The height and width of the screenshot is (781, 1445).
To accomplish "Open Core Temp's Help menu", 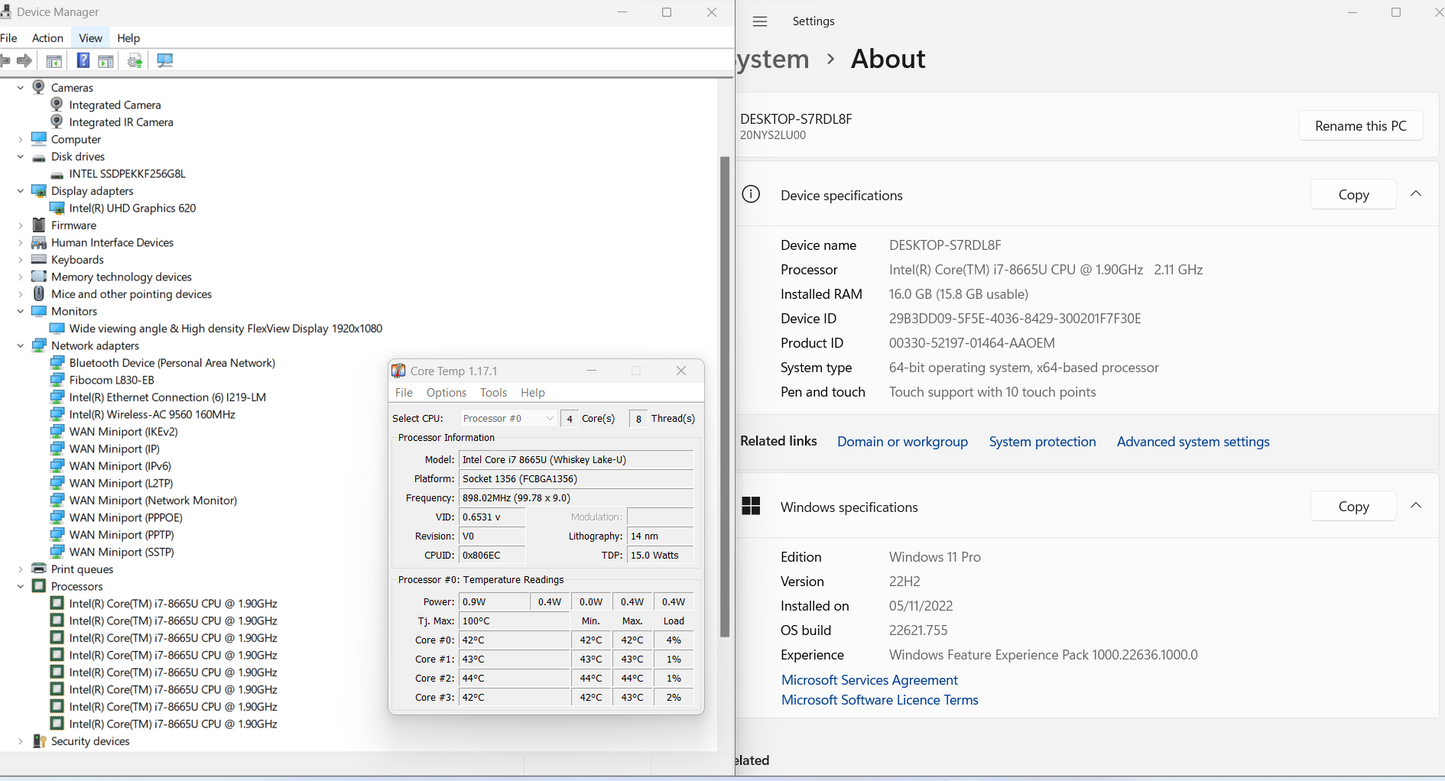I will coord(533,393).
